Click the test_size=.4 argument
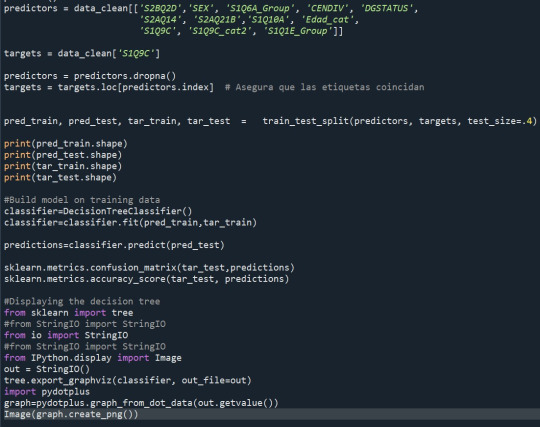This screenshot has width=540, height=427. click(500, 121)
